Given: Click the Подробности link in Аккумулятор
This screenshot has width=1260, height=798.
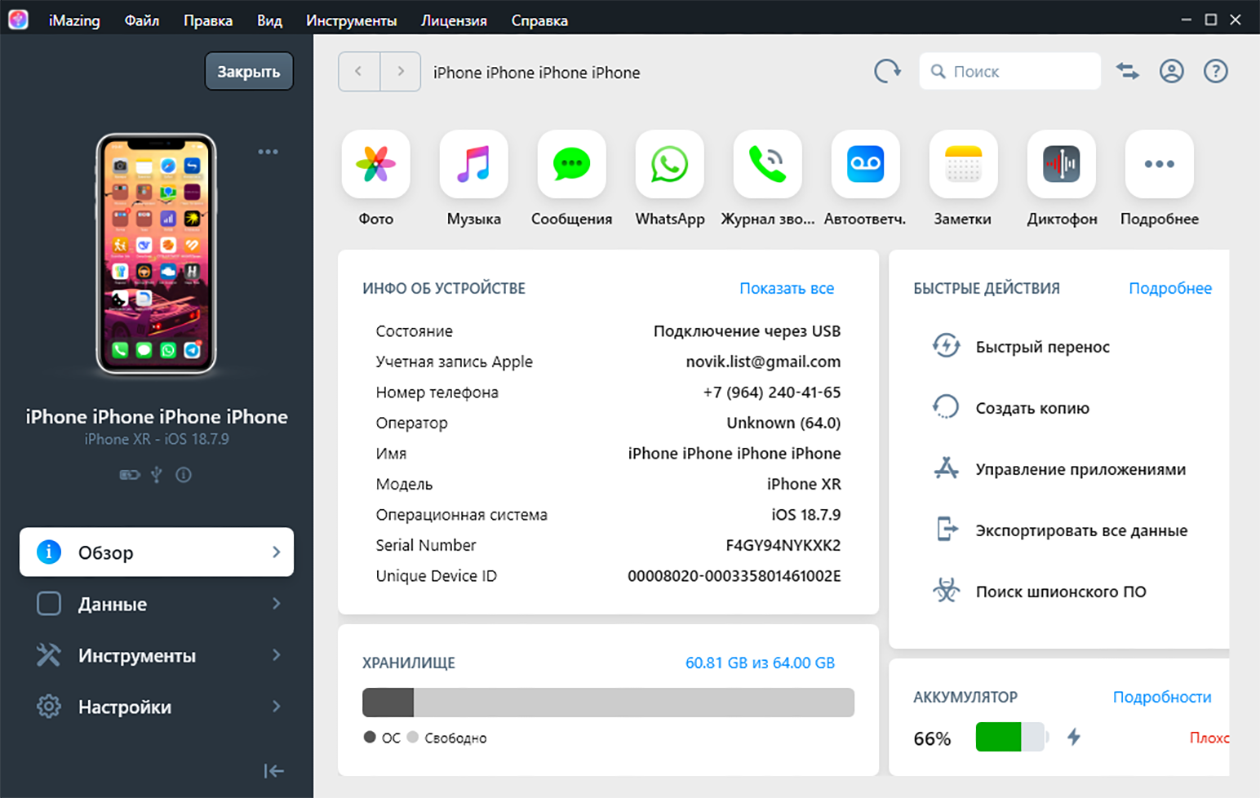Looking at the screenshot, I should click(x=1162, y=697).
